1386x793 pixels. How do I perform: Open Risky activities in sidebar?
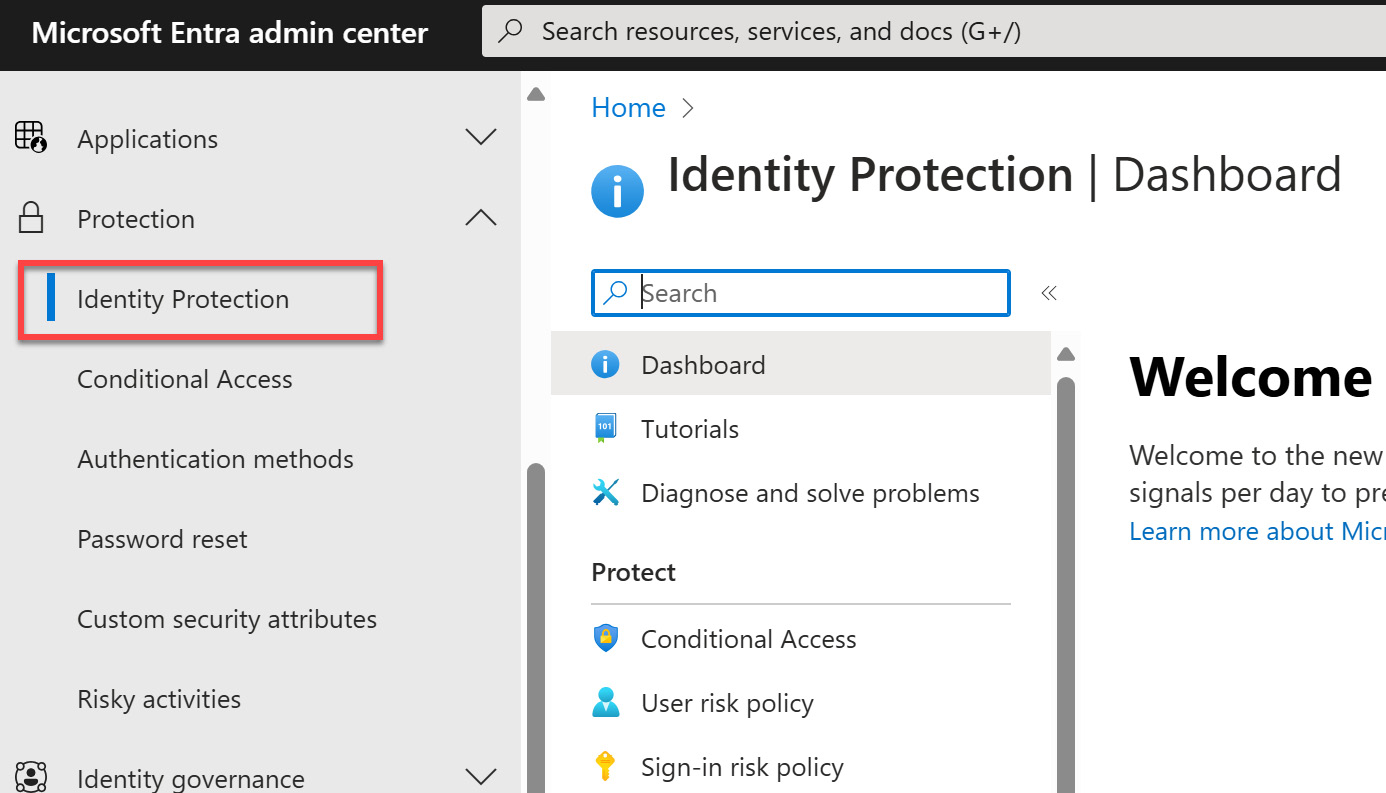coord(159,699)
